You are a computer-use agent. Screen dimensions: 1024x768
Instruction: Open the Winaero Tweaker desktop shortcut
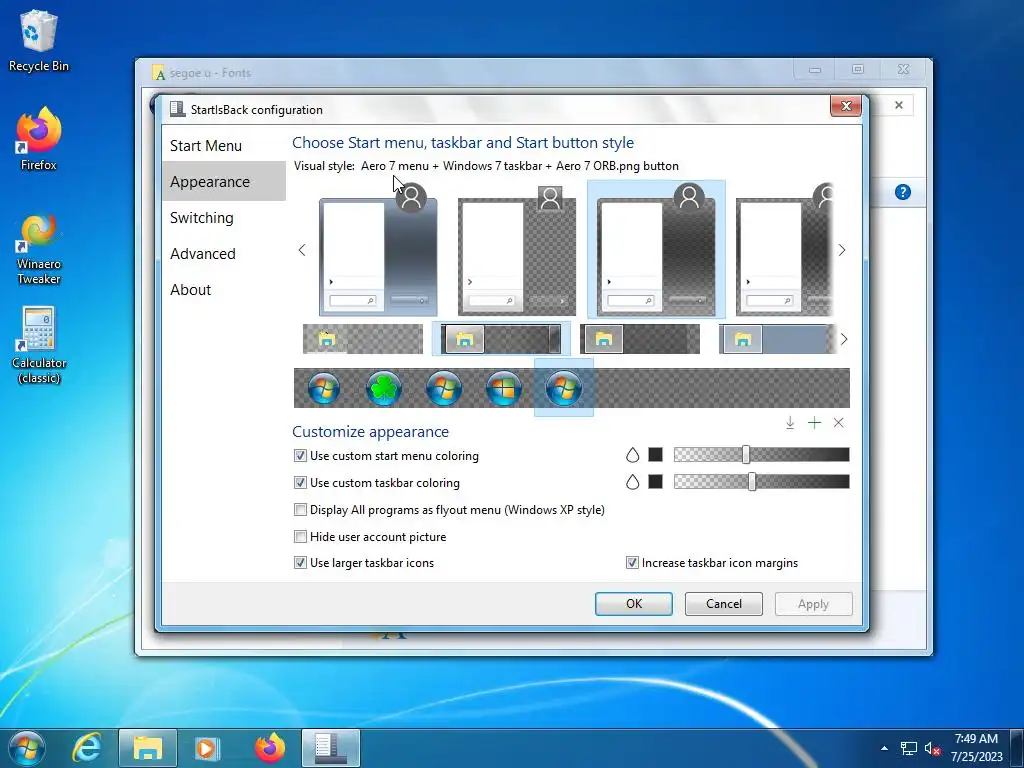[x=39, y=249]
